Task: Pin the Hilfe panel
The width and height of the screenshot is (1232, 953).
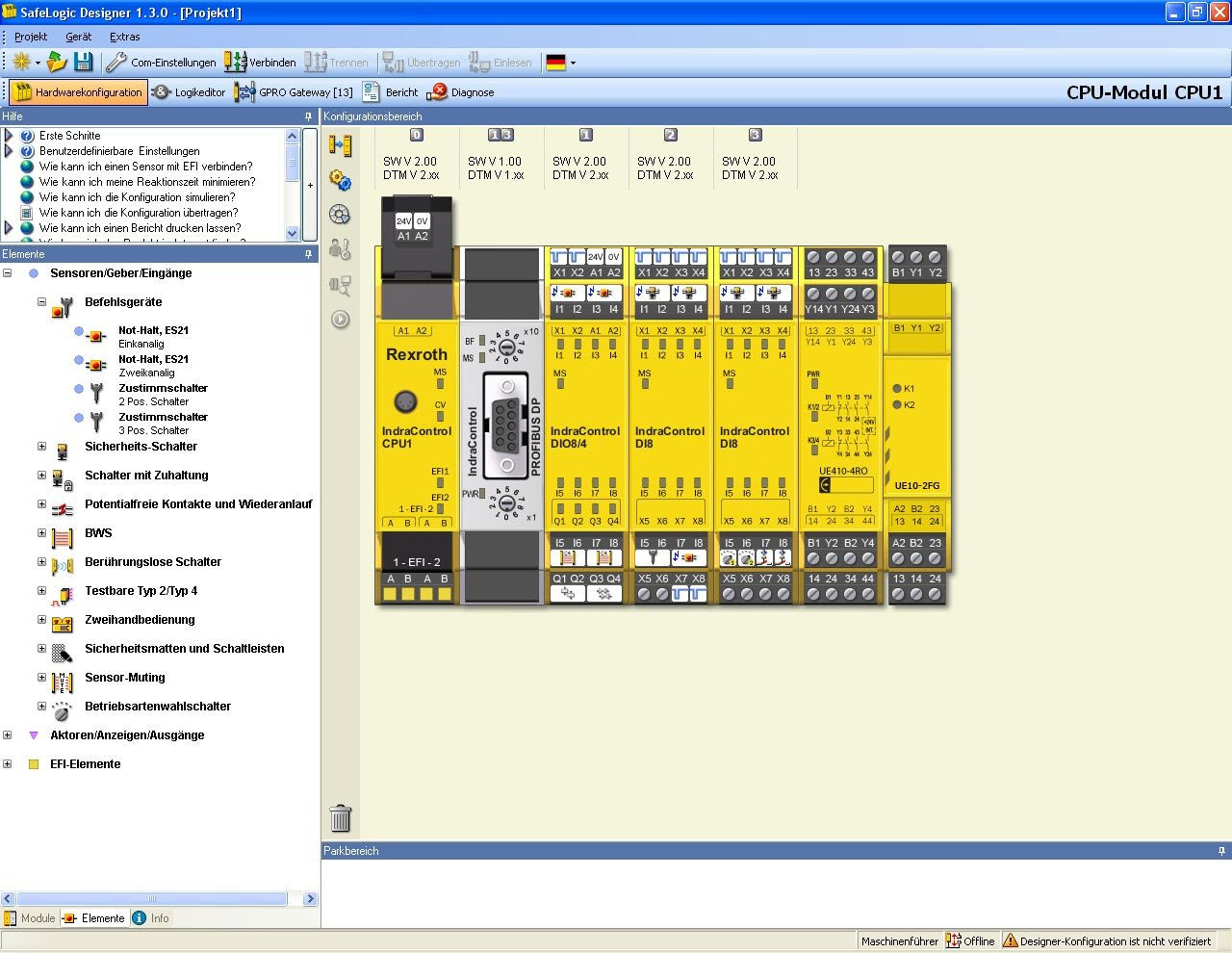Action: tap(308, 116)
